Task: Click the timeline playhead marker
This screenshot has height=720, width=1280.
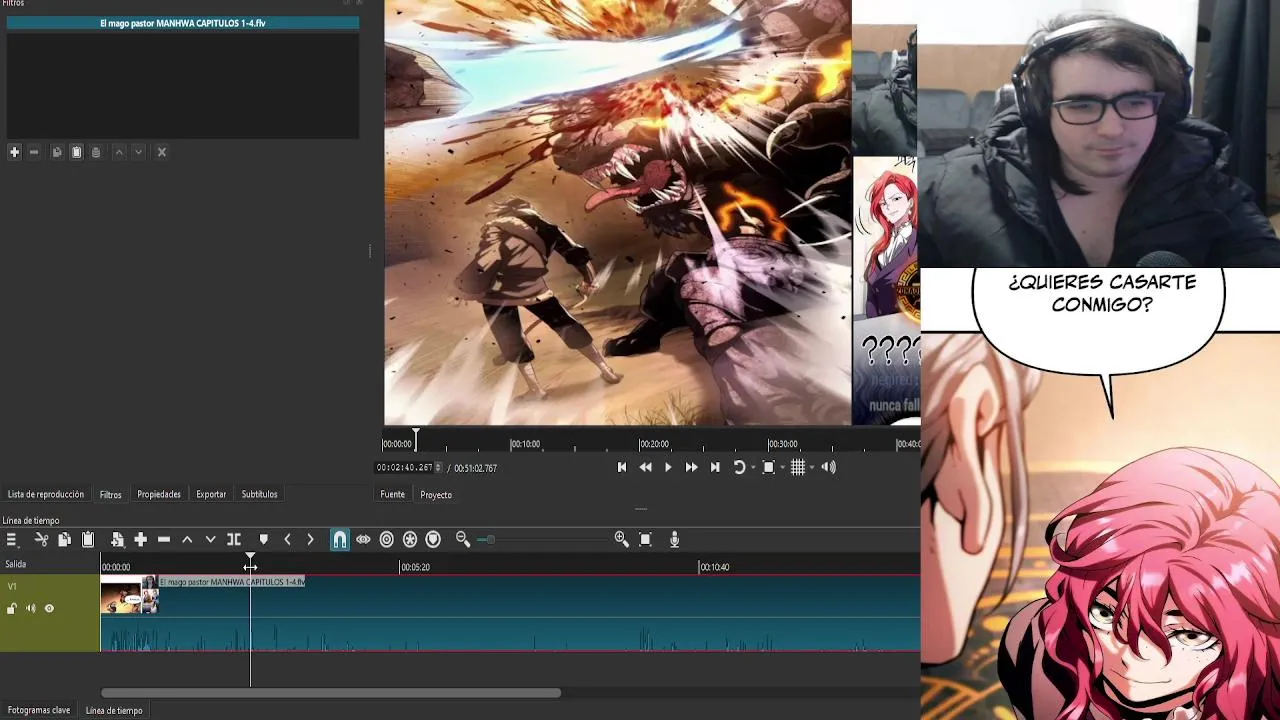Action: point(250,557)
